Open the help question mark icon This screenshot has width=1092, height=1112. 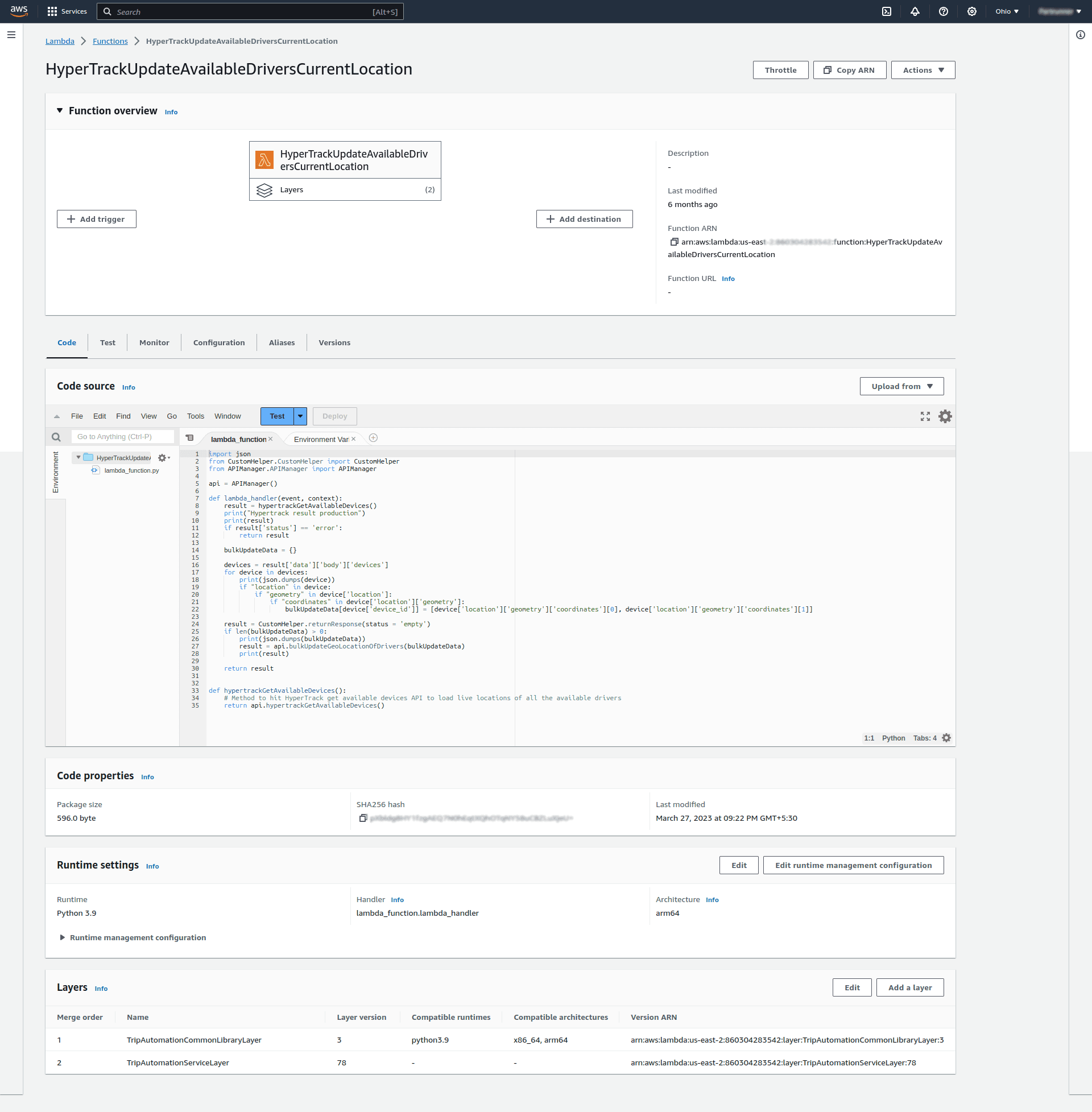[x=943, y=11]
